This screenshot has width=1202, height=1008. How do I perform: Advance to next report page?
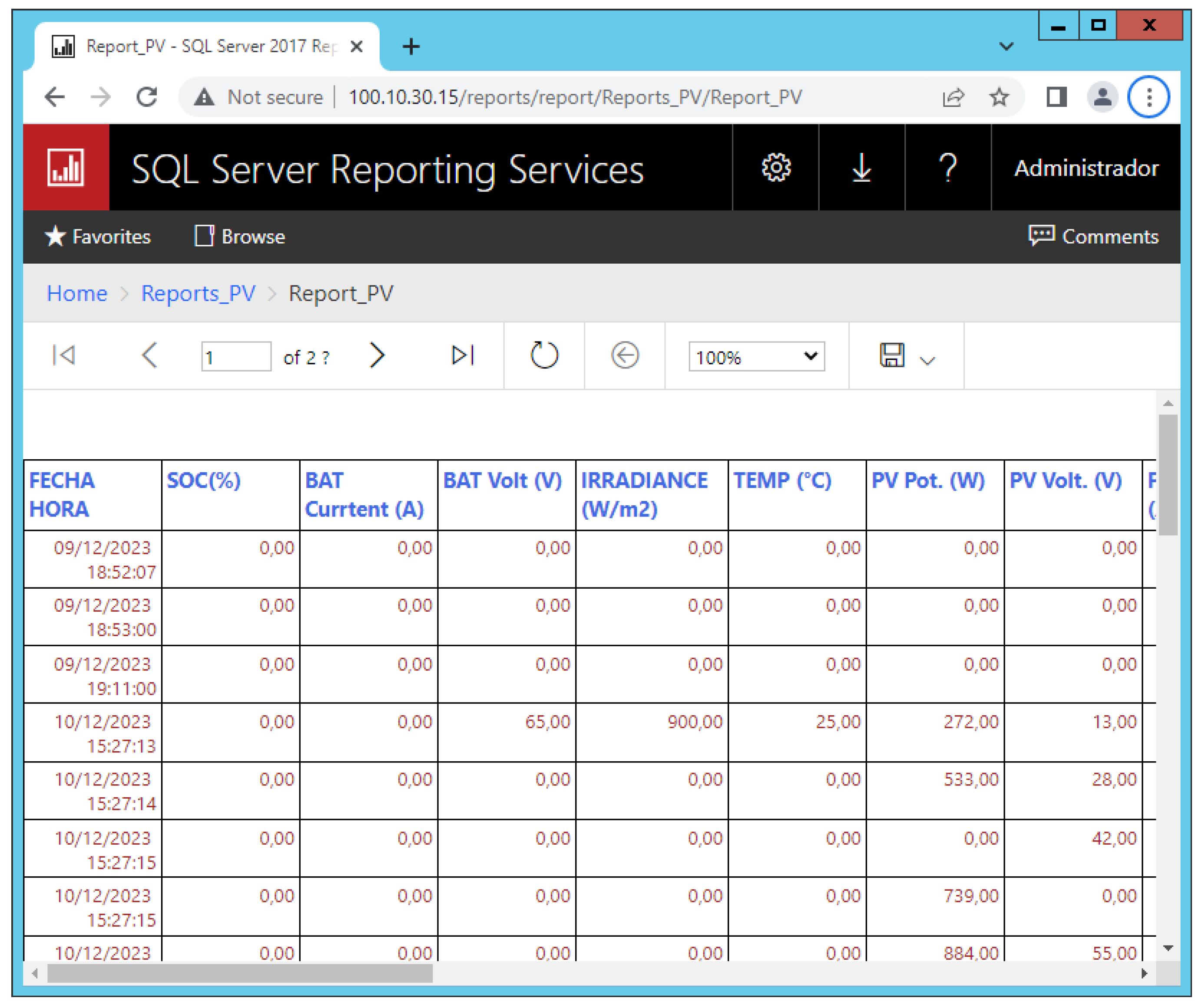(376, 355)
